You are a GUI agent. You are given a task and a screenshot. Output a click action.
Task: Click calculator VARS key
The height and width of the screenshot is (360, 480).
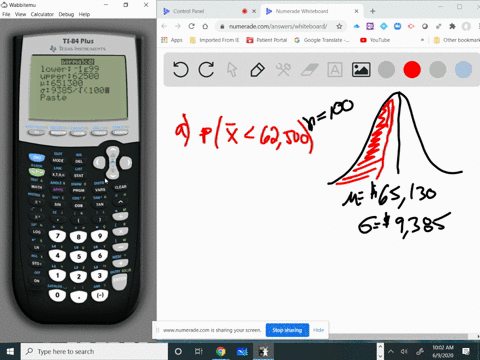coord(100,190)
